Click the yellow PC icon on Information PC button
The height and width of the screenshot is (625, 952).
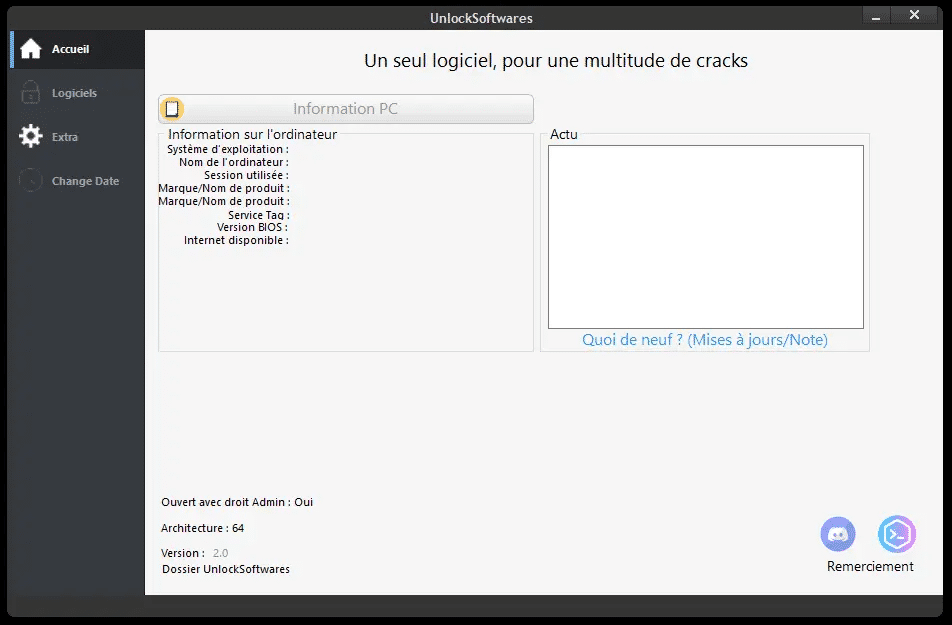point(171,109)
